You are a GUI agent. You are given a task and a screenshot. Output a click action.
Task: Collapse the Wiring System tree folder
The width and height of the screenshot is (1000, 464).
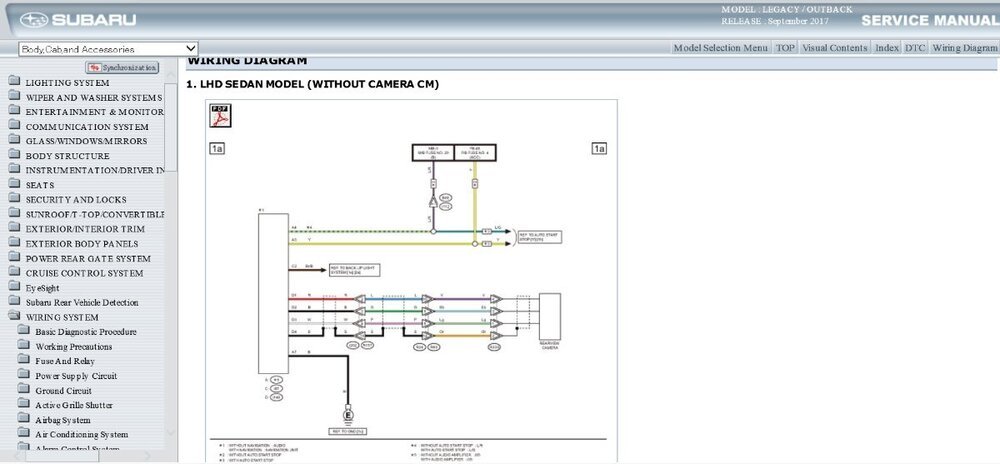click(x=13, y=317)
